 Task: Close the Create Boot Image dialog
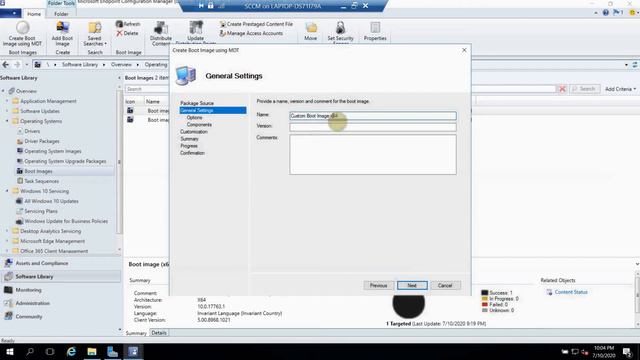pos(464,50)
